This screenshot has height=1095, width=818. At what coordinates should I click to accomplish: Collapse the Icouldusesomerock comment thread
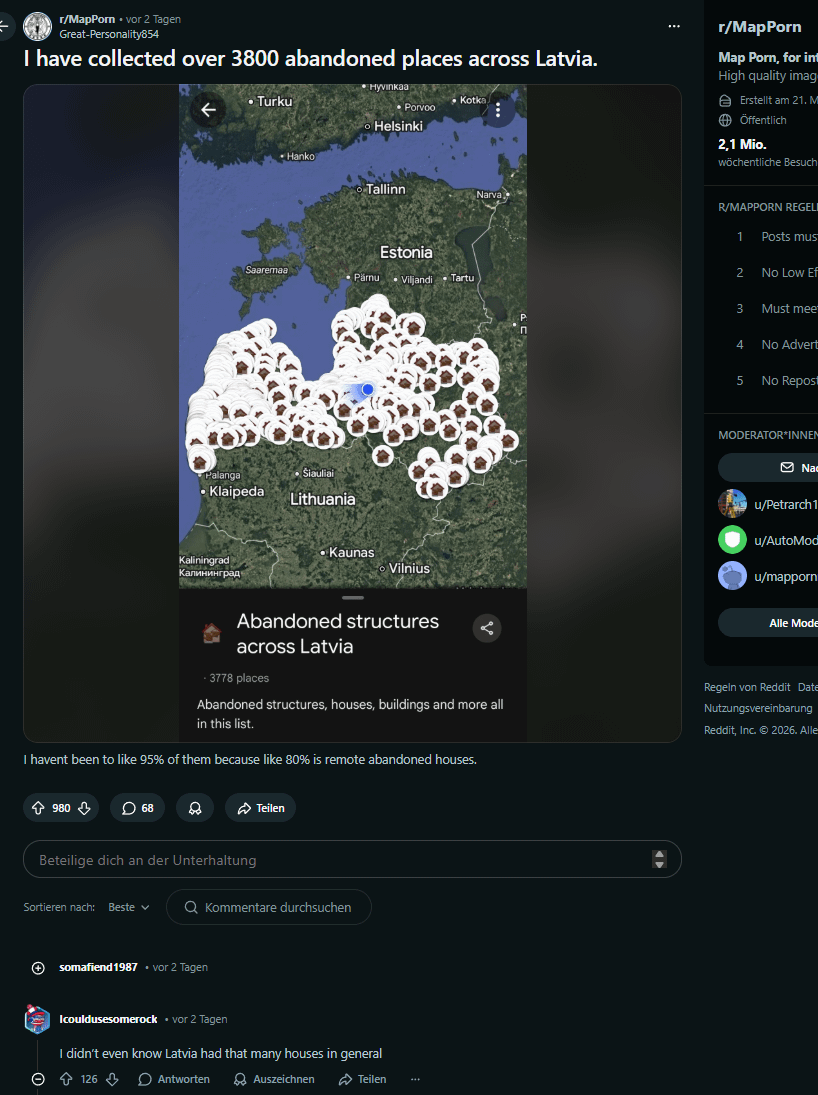[x=38, y=1079]
